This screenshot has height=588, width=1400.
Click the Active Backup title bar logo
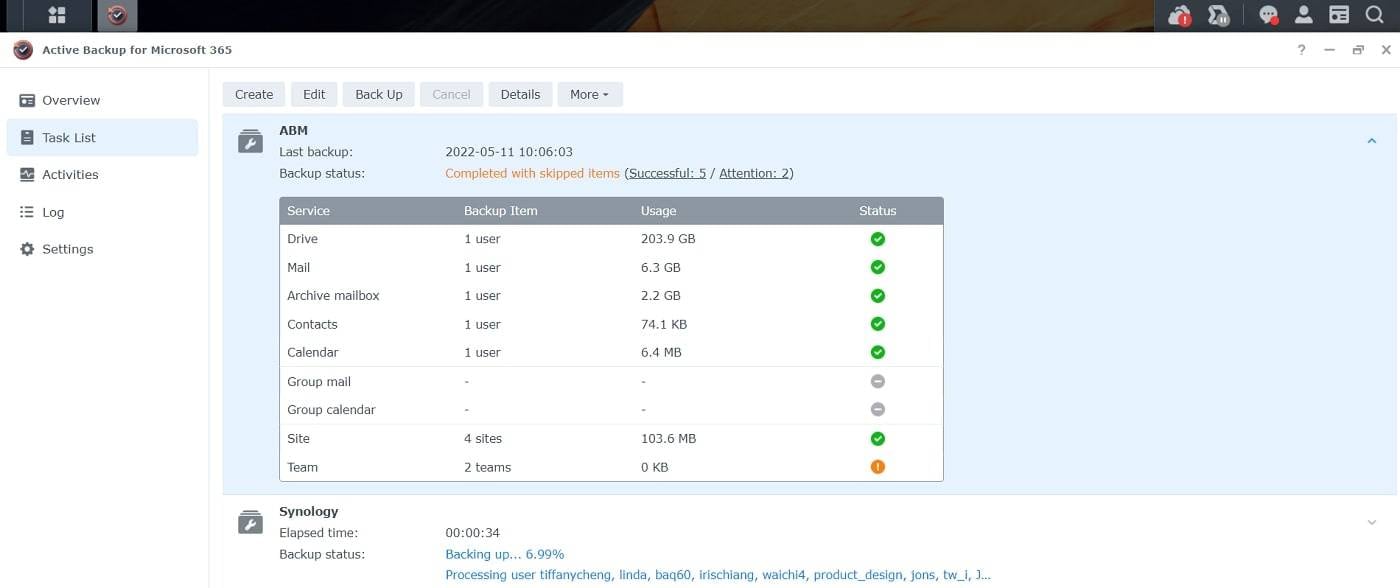tap(23, 50)
